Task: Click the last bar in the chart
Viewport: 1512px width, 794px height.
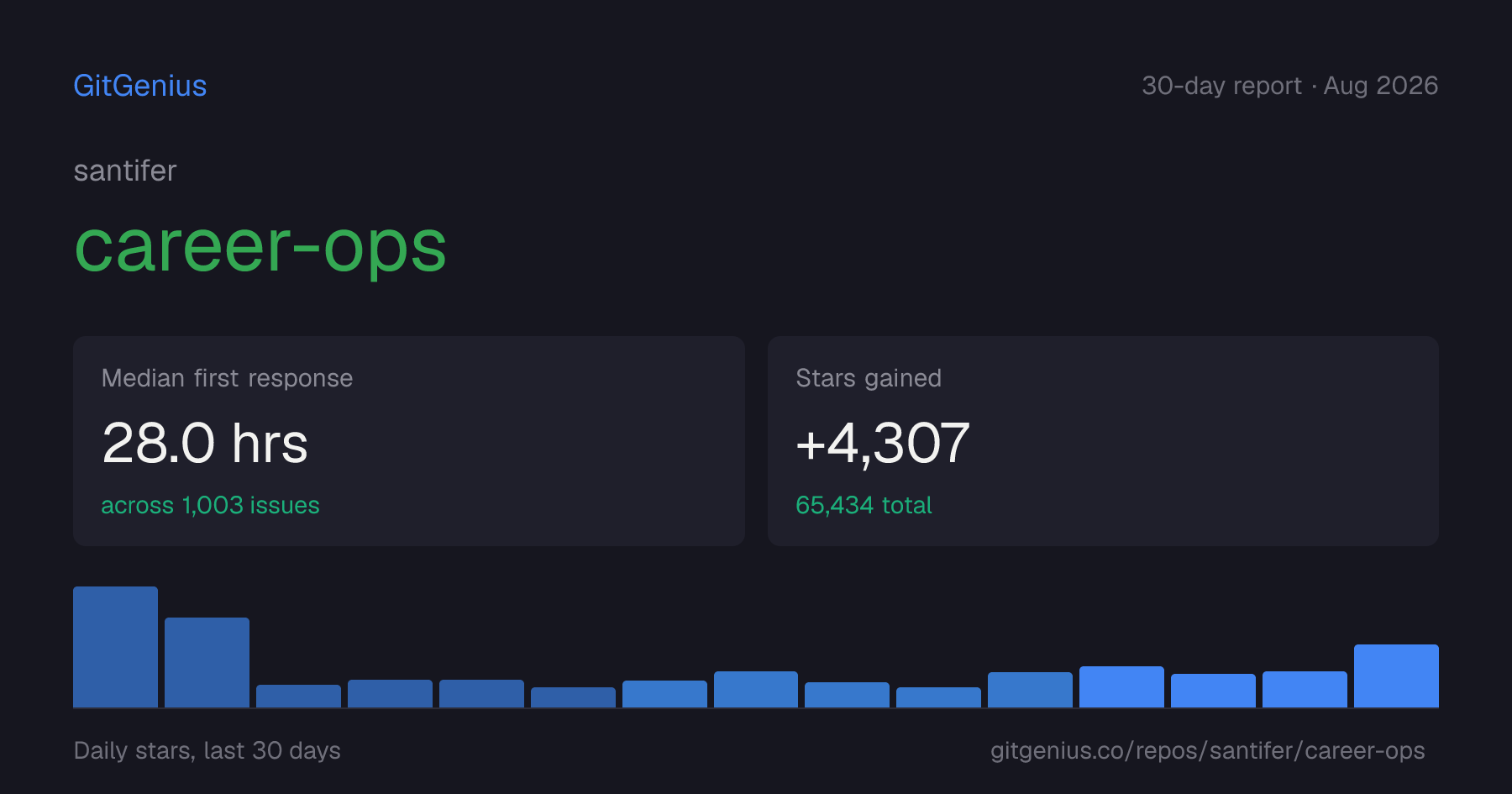Action: [1396, 676]
